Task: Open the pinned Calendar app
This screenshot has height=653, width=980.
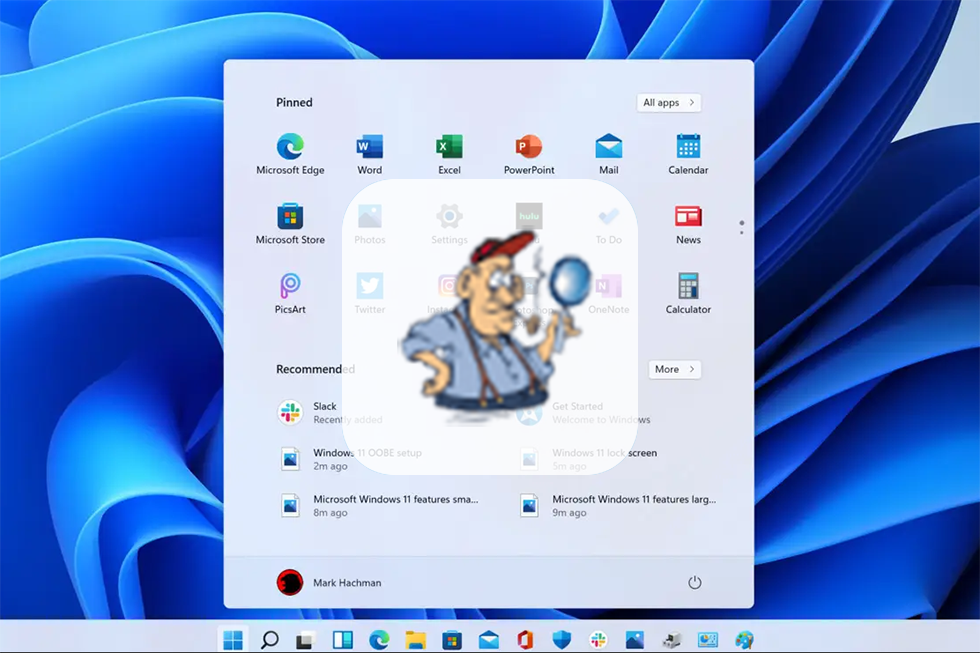Action: click(688, 154)
